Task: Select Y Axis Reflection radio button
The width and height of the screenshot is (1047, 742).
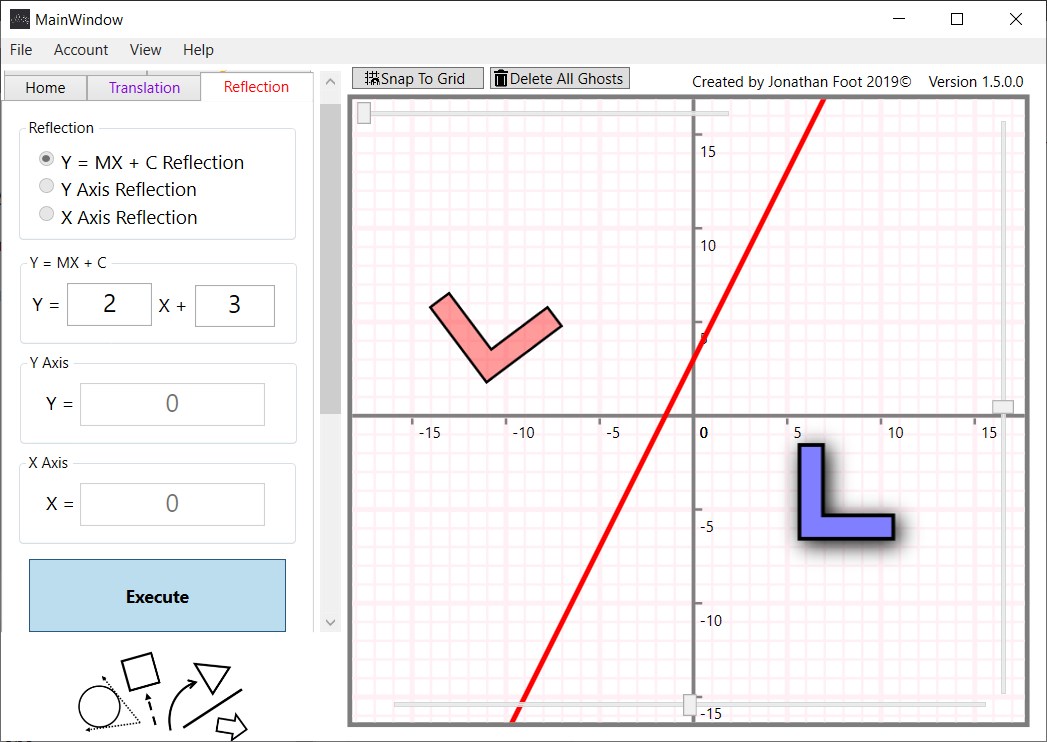Action: tap(46, 186)
